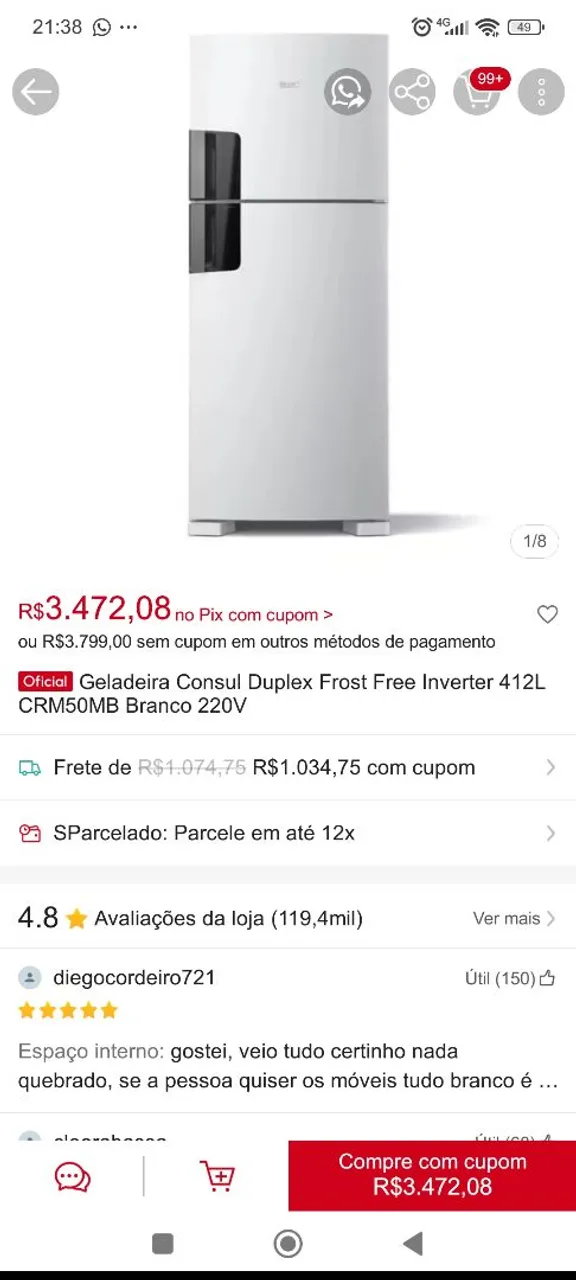Image resolution: width=576 pixels, height=1280 pixels.
Task: Tap the share icon
Action: tap(411, 93)
